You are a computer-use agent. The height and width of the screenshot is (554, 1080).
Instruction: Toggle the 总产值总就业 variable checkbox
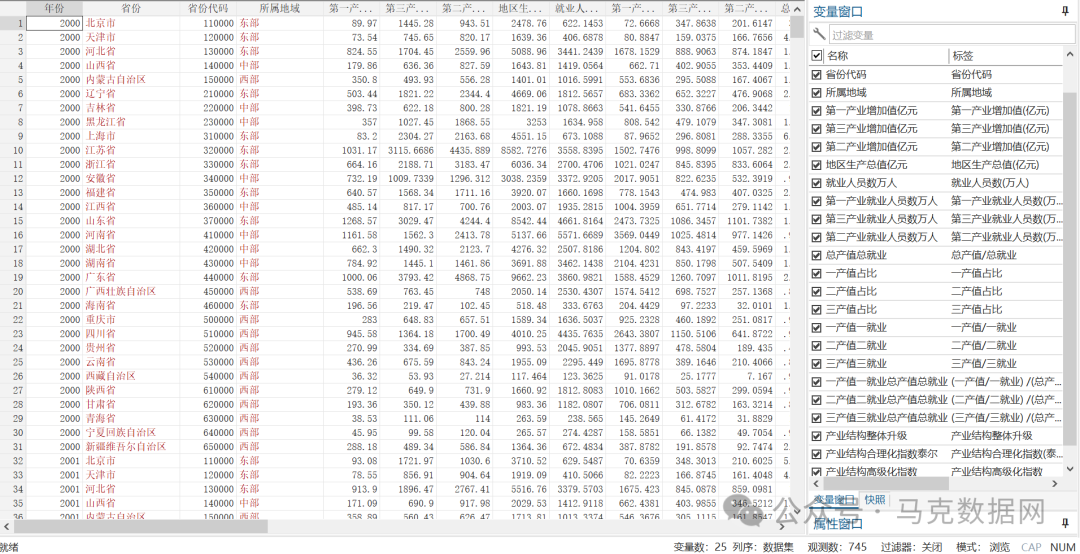[x=817, y=255]
